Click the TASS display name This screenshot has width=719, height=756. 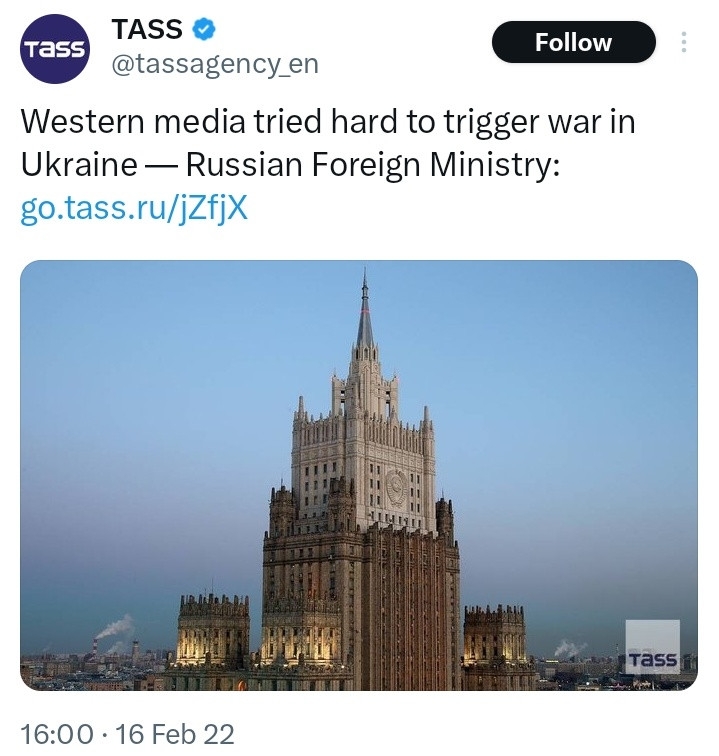[147, 30]
